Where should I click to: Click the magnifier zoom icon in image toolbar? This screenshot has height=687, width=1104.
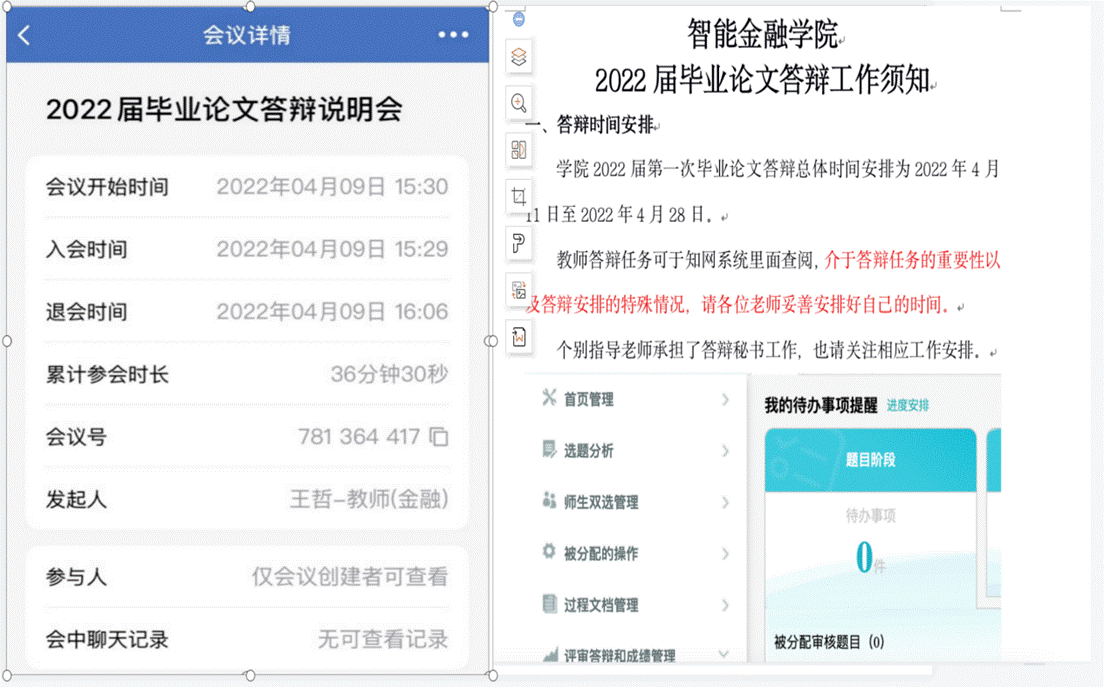[x=518, y=102]
